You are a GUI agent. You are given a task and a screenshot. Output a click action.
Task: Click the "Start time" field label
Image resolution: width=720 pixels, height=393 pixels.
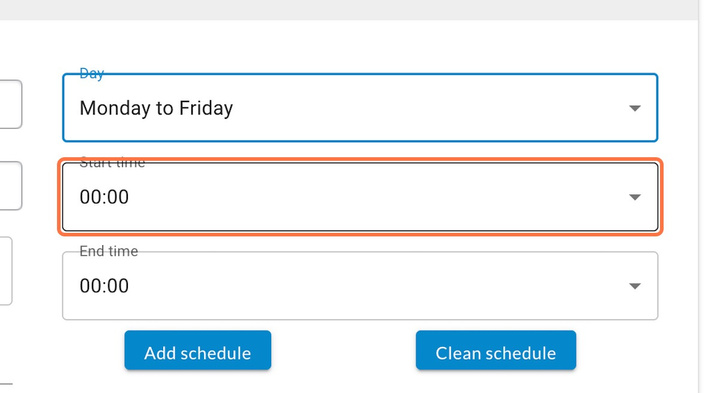[x=112, y=163]
